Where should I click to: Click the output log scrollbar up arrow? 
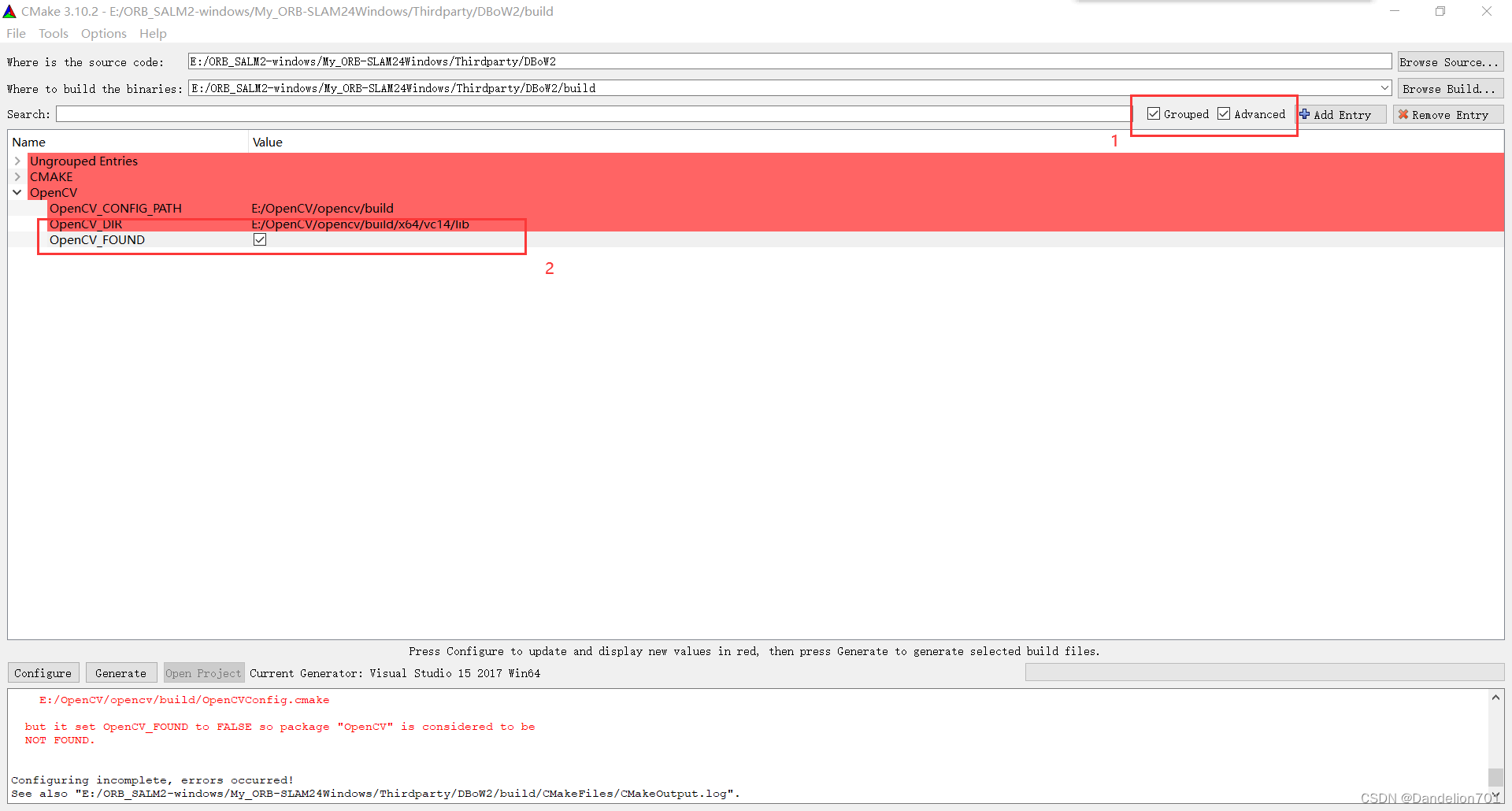1495,697
